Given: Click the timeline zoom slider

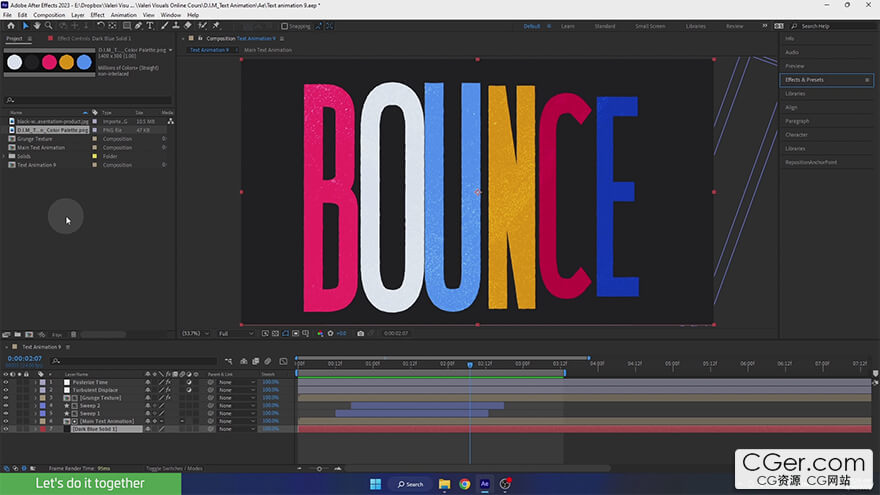Looking at the screenshot, I should coord(320,468).
